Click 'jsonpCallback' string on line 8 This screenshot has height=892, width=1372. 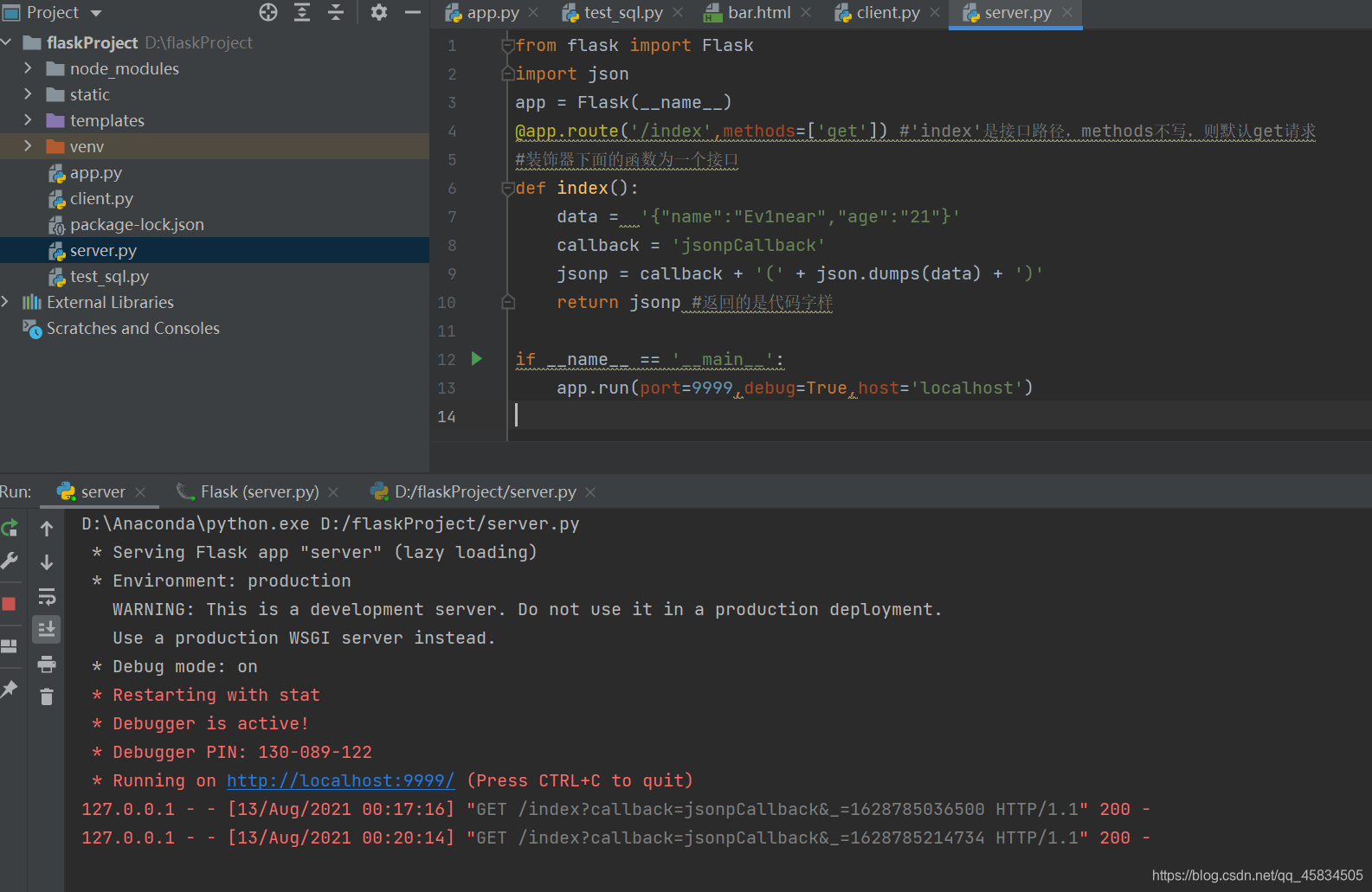click(x=749, y=245)
